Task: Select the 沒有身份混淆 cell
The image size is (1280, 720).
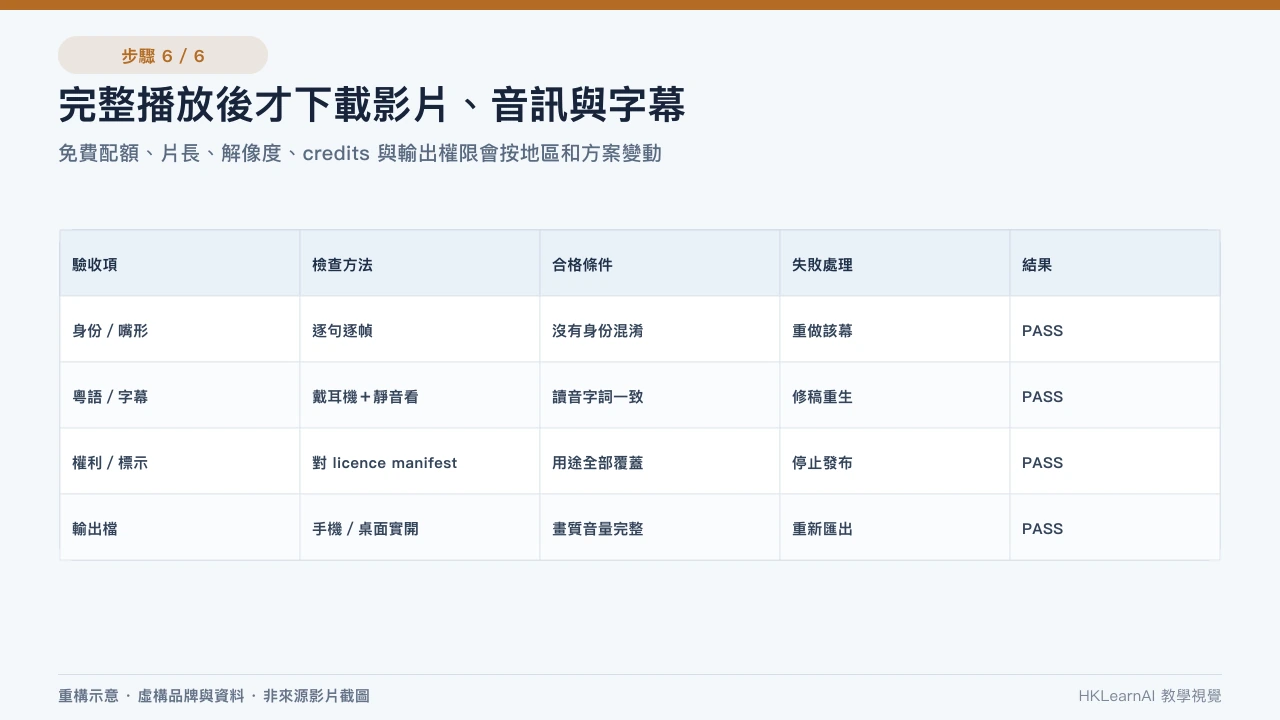Action: (x=660, y=330)
